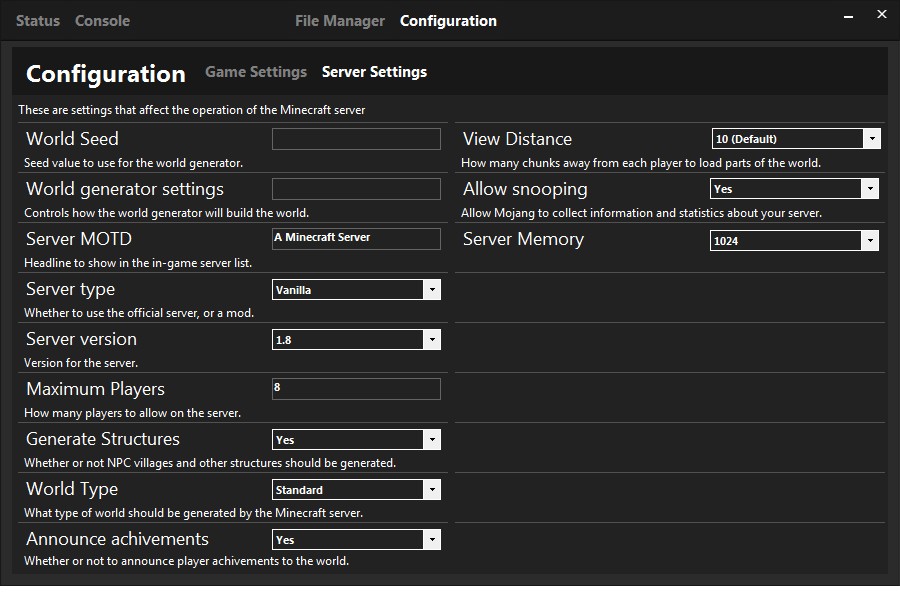Open the Server Memory dropdown
The width and height of the screenshot is (900, 600).
pos(870,239)
